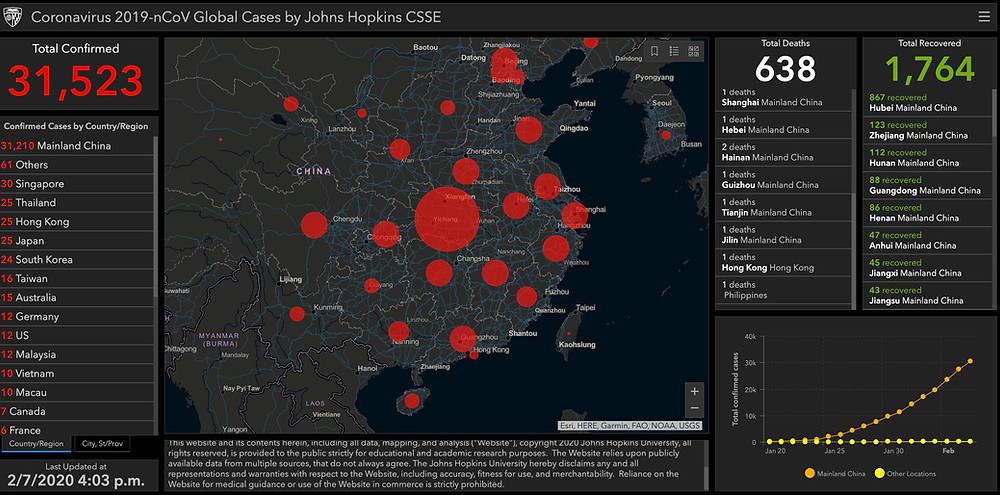Select the 24 South Korea row
Screen dimensions: 1000x495
[x=77, y=260]
